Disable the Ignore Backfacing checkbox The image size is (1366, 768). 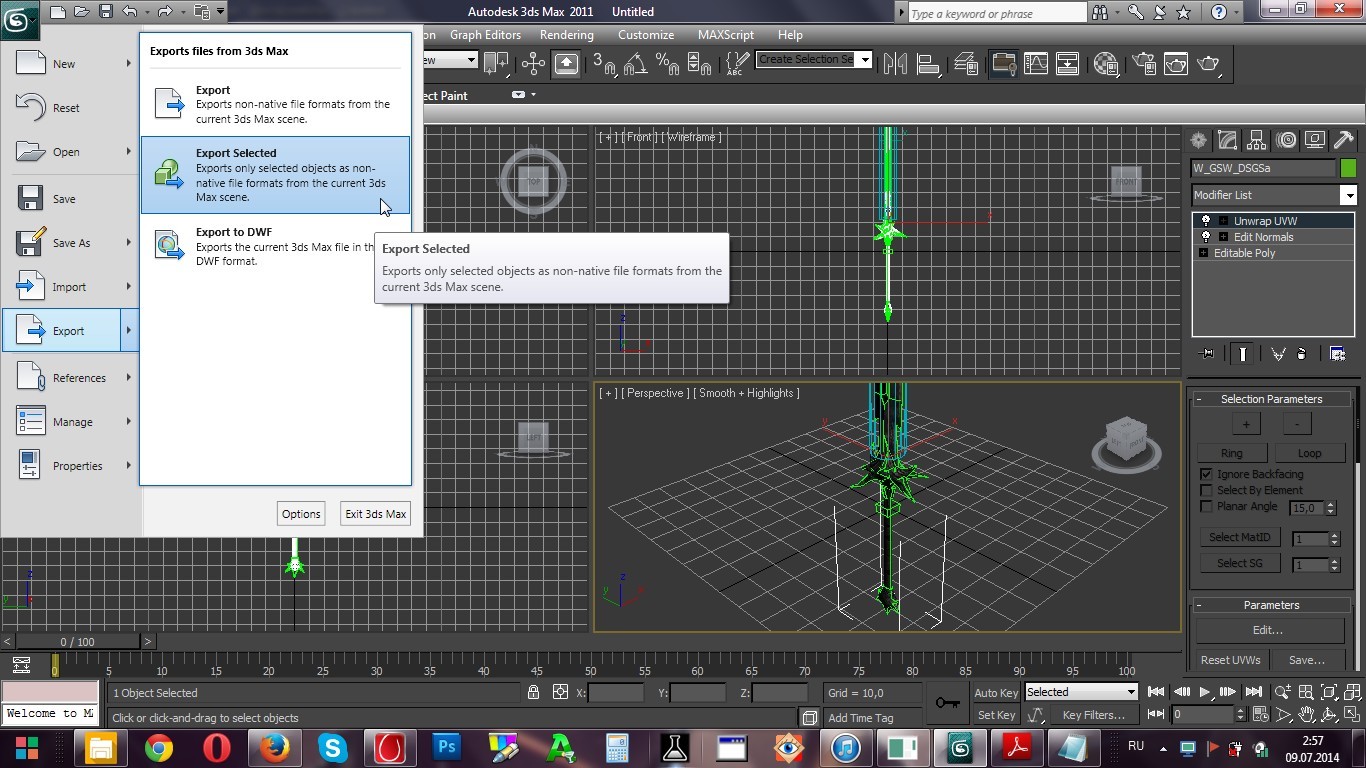1206,474
